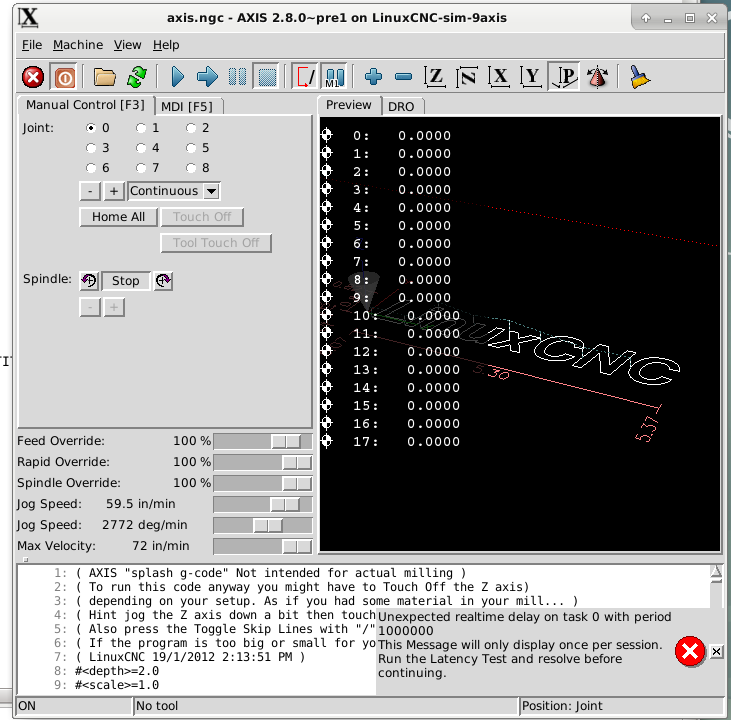Dismiss the realtime delay error notification
This screenshot has height=720, width=731.
pos(717,651)
